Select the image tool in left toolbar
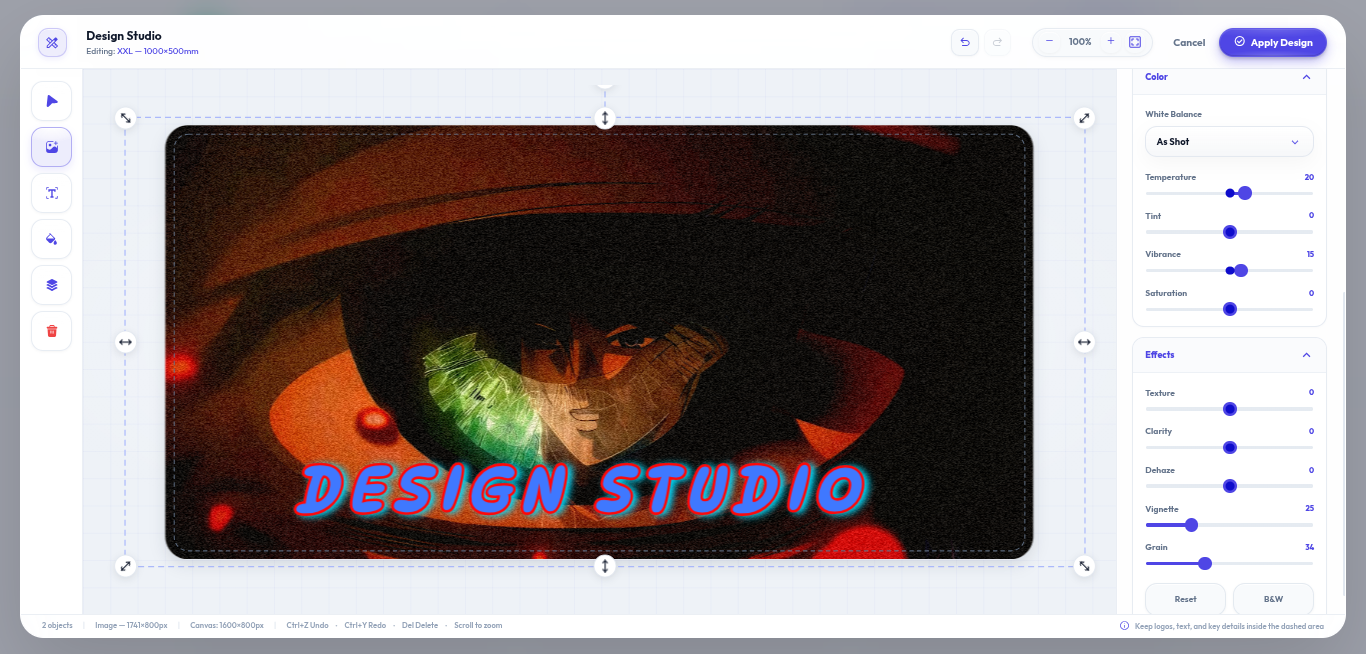Viewport: 1366px width, 654px height. pyautogui.click(x=52, y=147)
